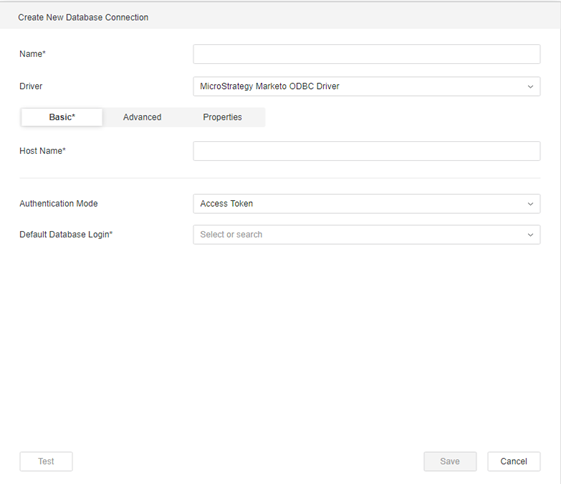Click the Default Database Login label
This screenshot has height=484, width=561.
click(66, 235)
